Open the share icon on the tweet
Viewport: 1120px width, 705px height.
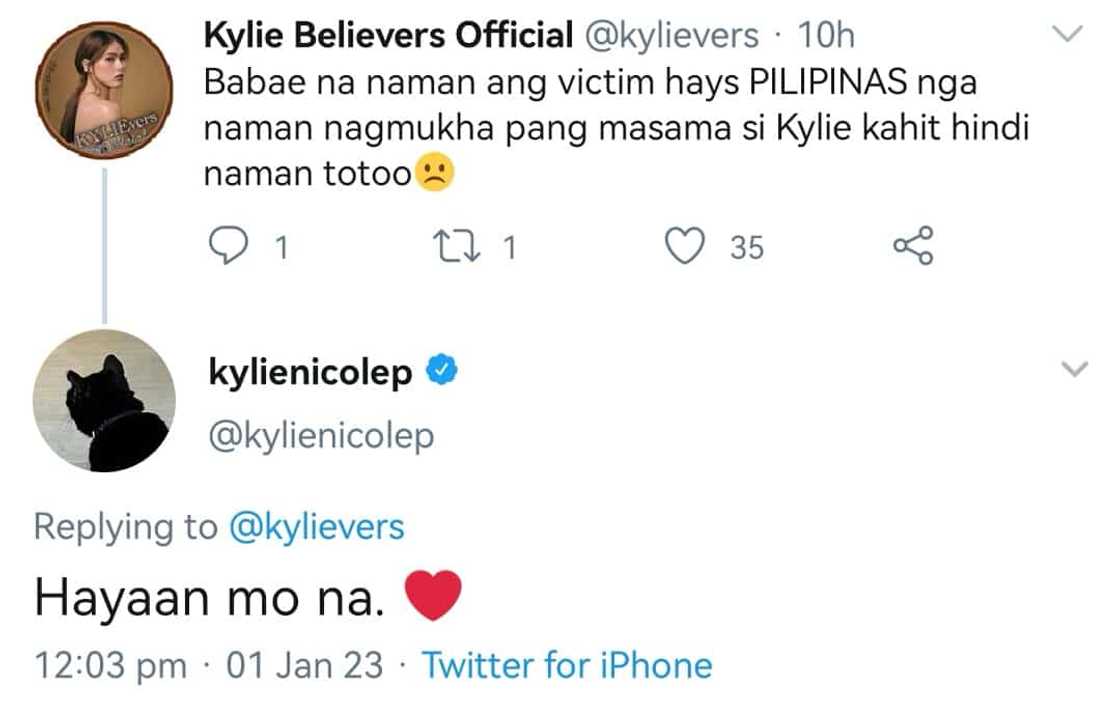point(911,246)
